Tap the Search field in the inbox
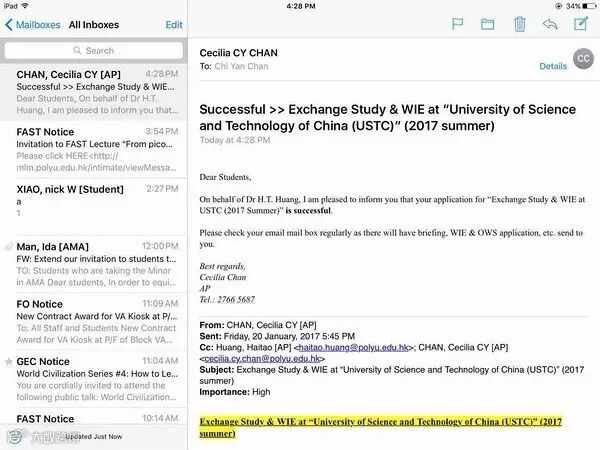The width and height of the screenshot is (600, 450). pos(94,51)
